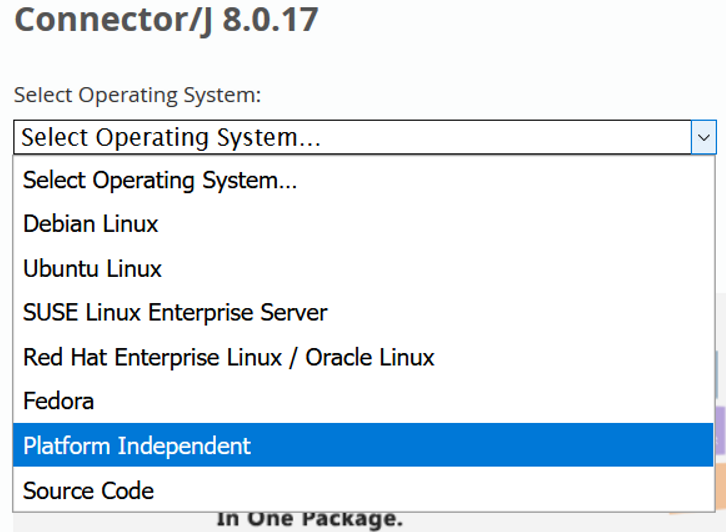726x532 pixels.
Task: Select Debian Linux from the list
Action: coord(363,224)
